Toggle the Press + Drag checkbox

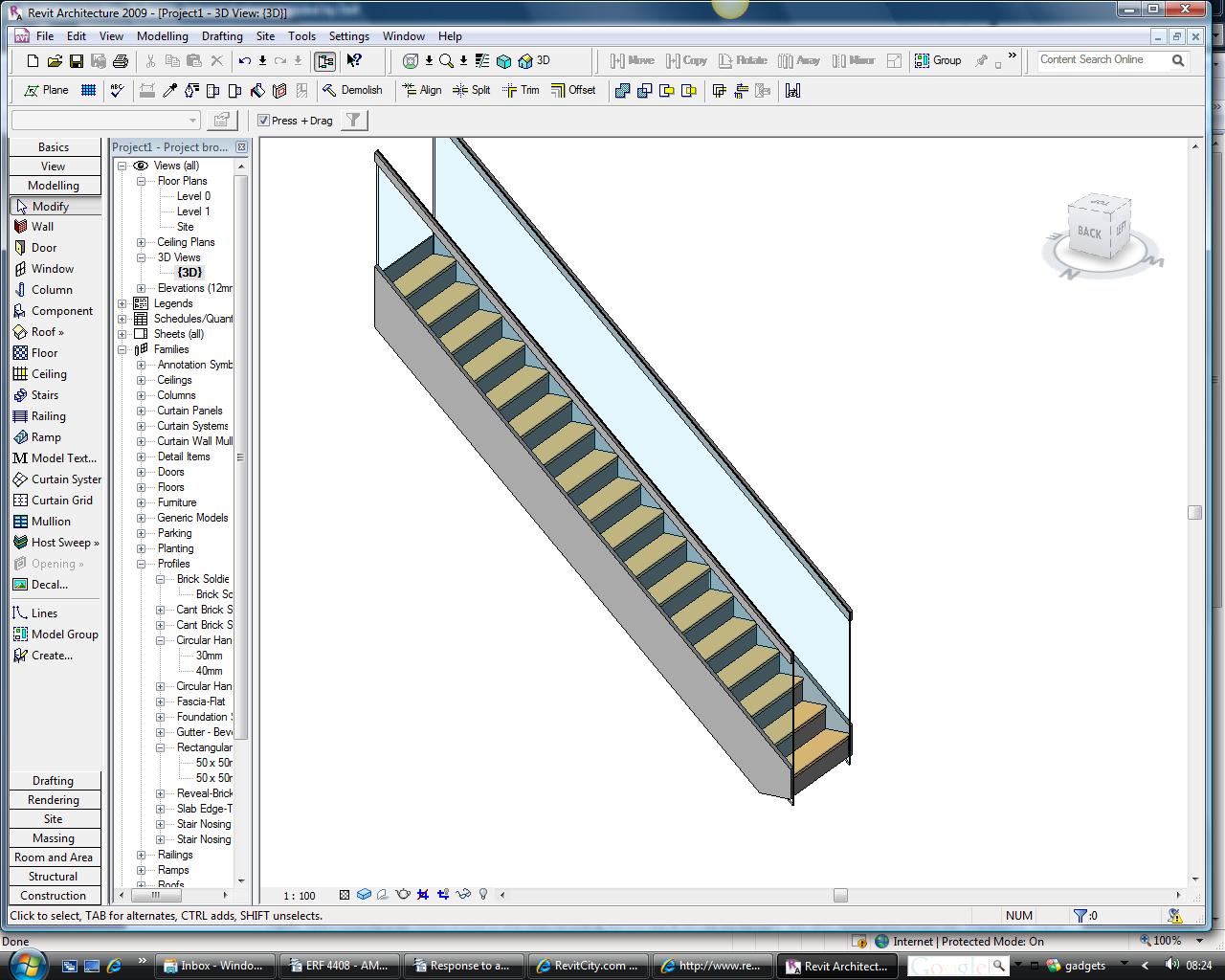pyautogui.click(x=264, y=121)
